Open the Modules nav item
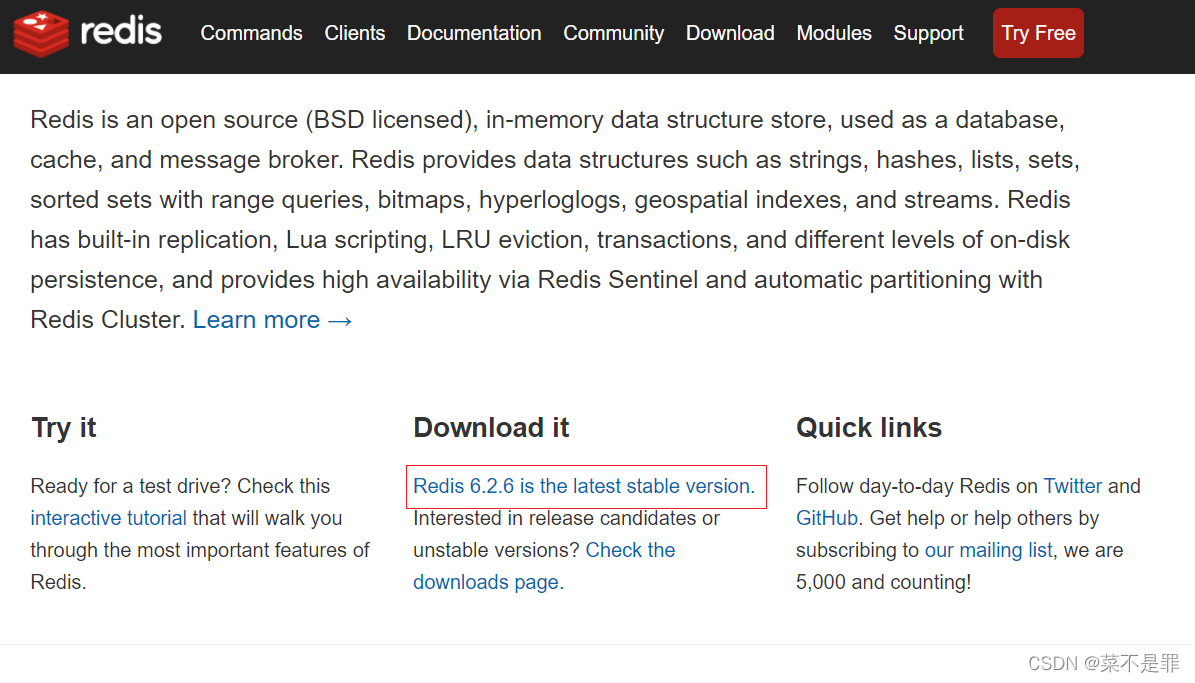This screenshot has height=683, width=1195. [834, 33]
